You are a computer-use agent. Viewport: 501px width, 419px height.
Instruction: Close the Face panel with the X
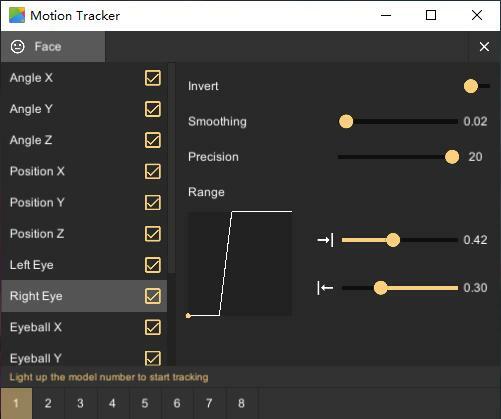pos(484,47)
